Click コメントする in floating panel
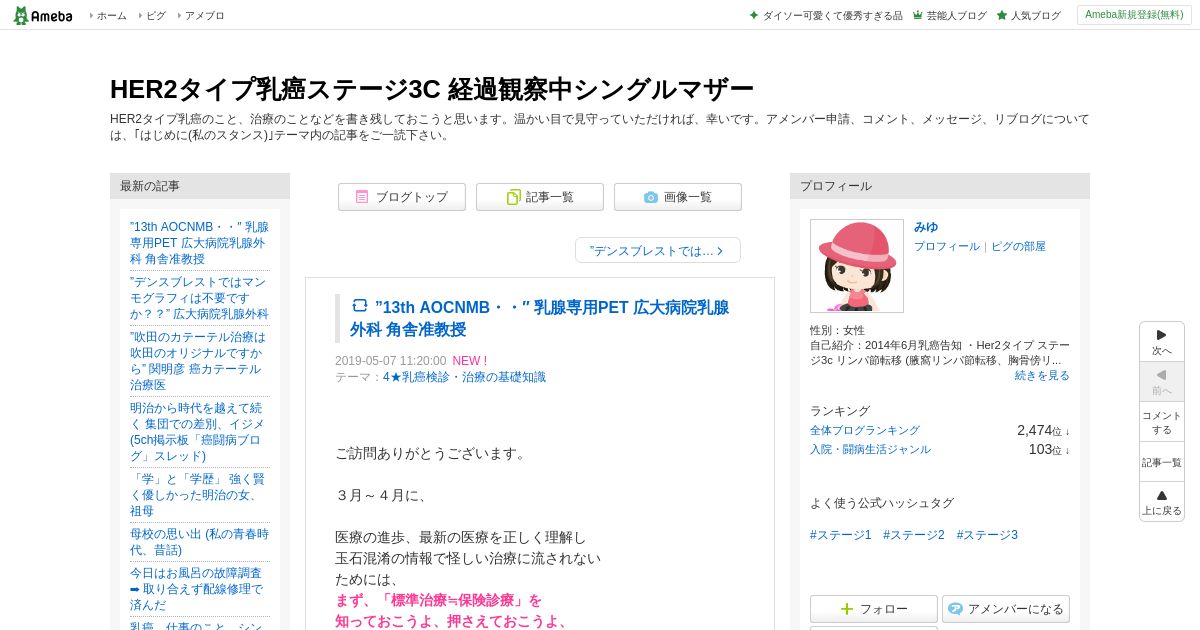The width and height of the screenshot is (1200, 630). point(1162,422)
